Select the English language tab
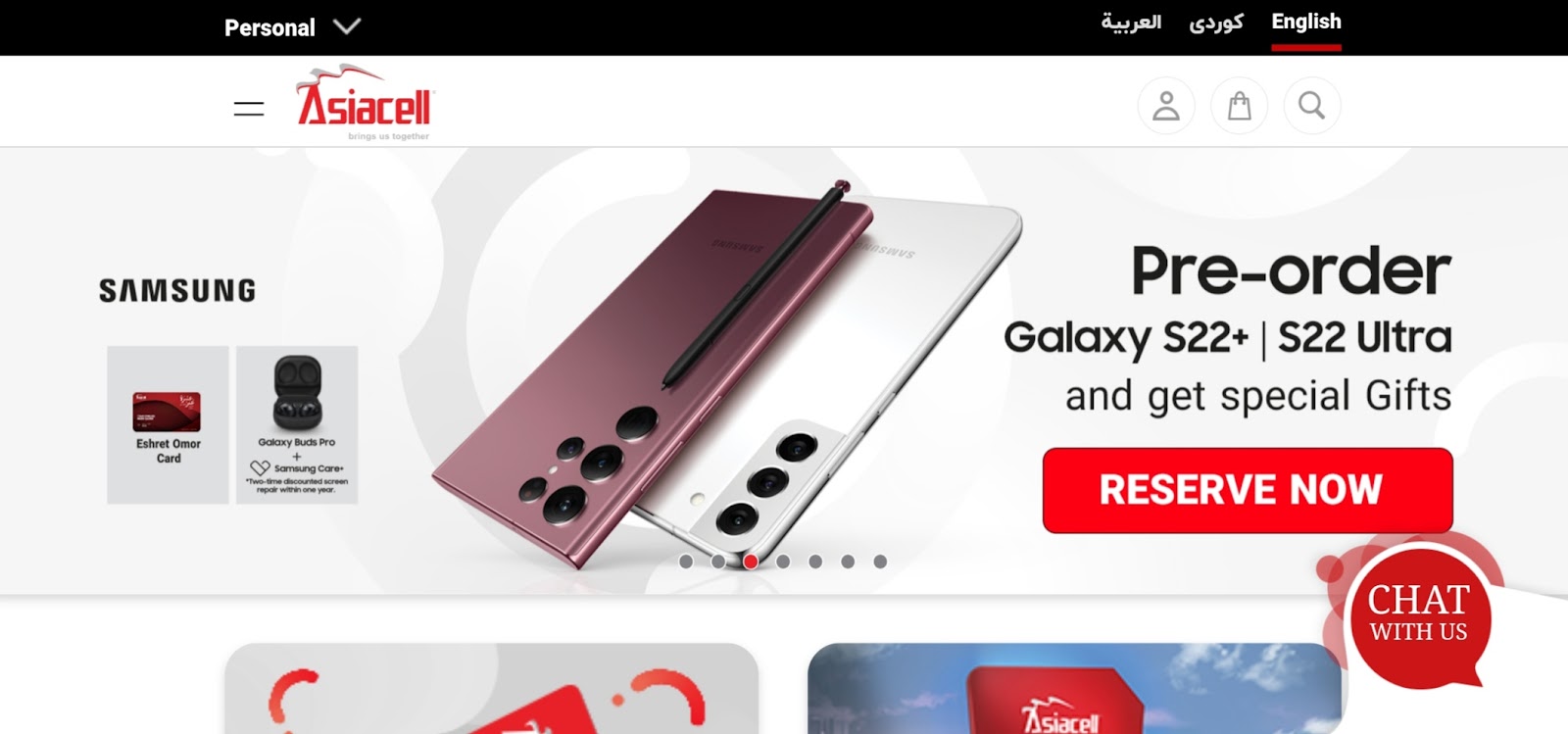 coord(1306,23)
